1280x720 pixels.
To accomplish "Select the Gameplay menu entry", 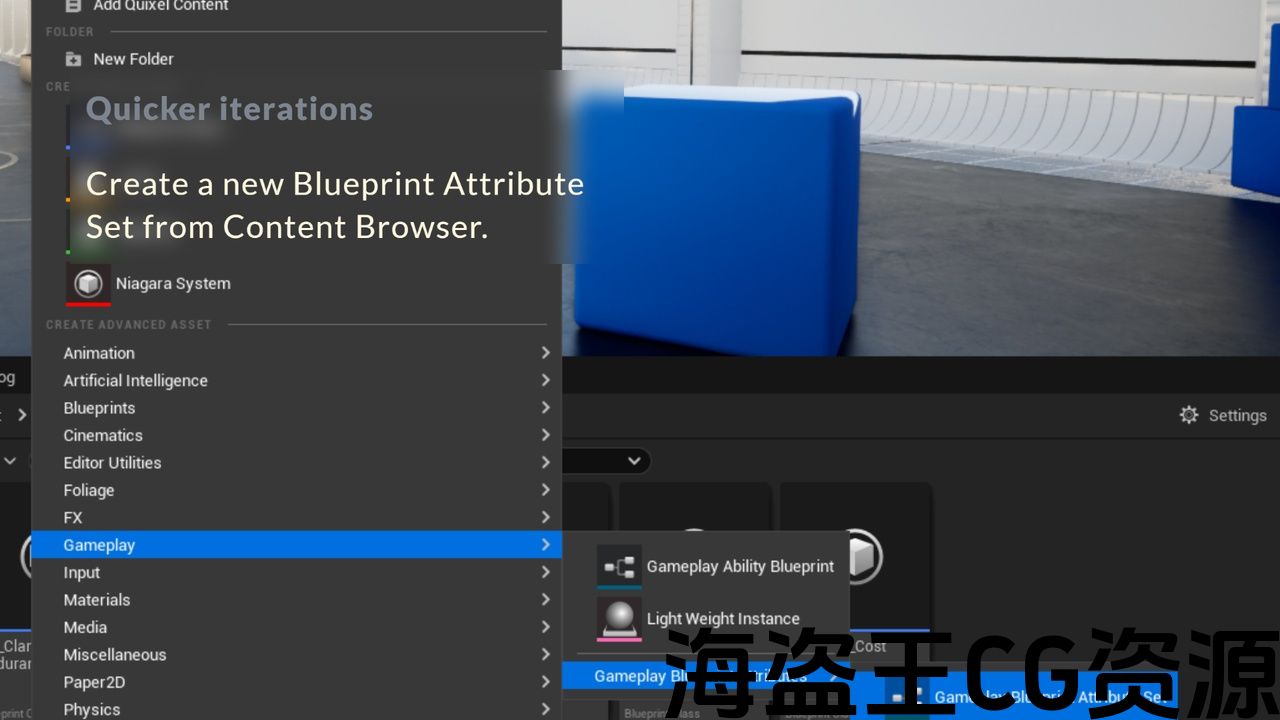I will [99, 545].
